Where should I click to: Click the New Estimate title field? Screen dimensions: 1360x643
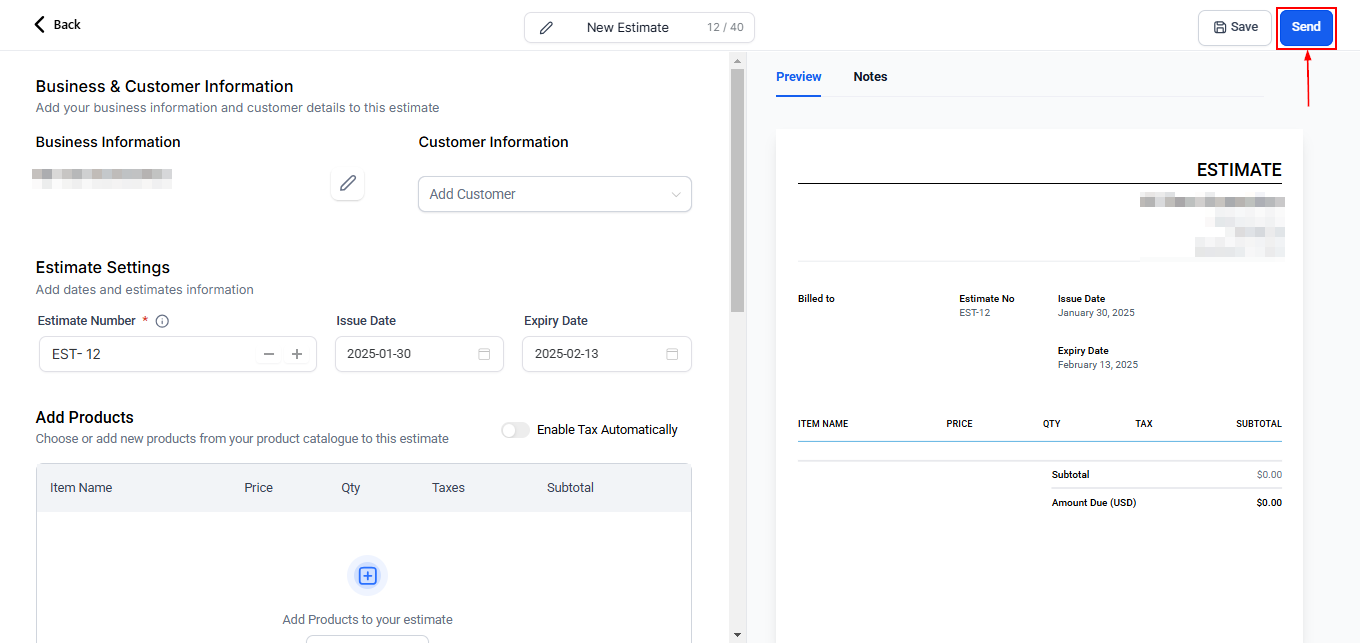[x=639, y=27]
